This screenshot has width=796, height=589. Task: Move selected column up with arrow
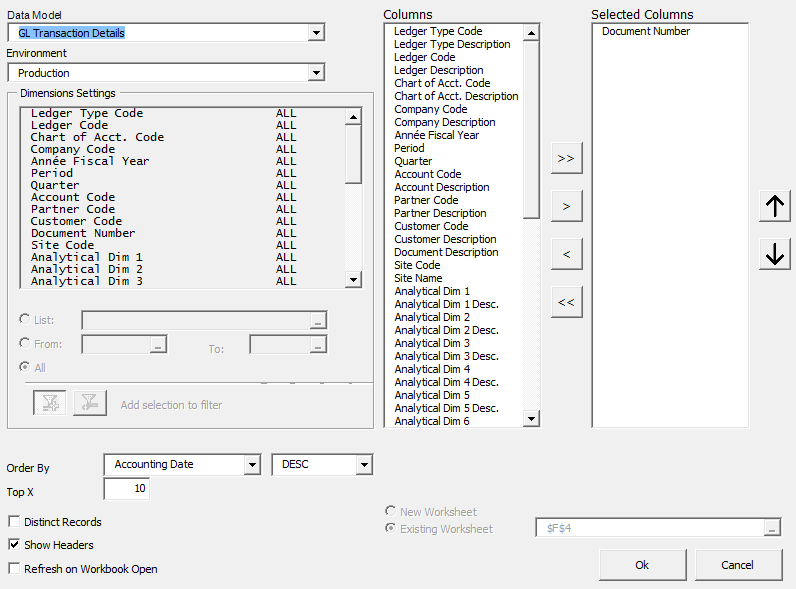(774, 207)
